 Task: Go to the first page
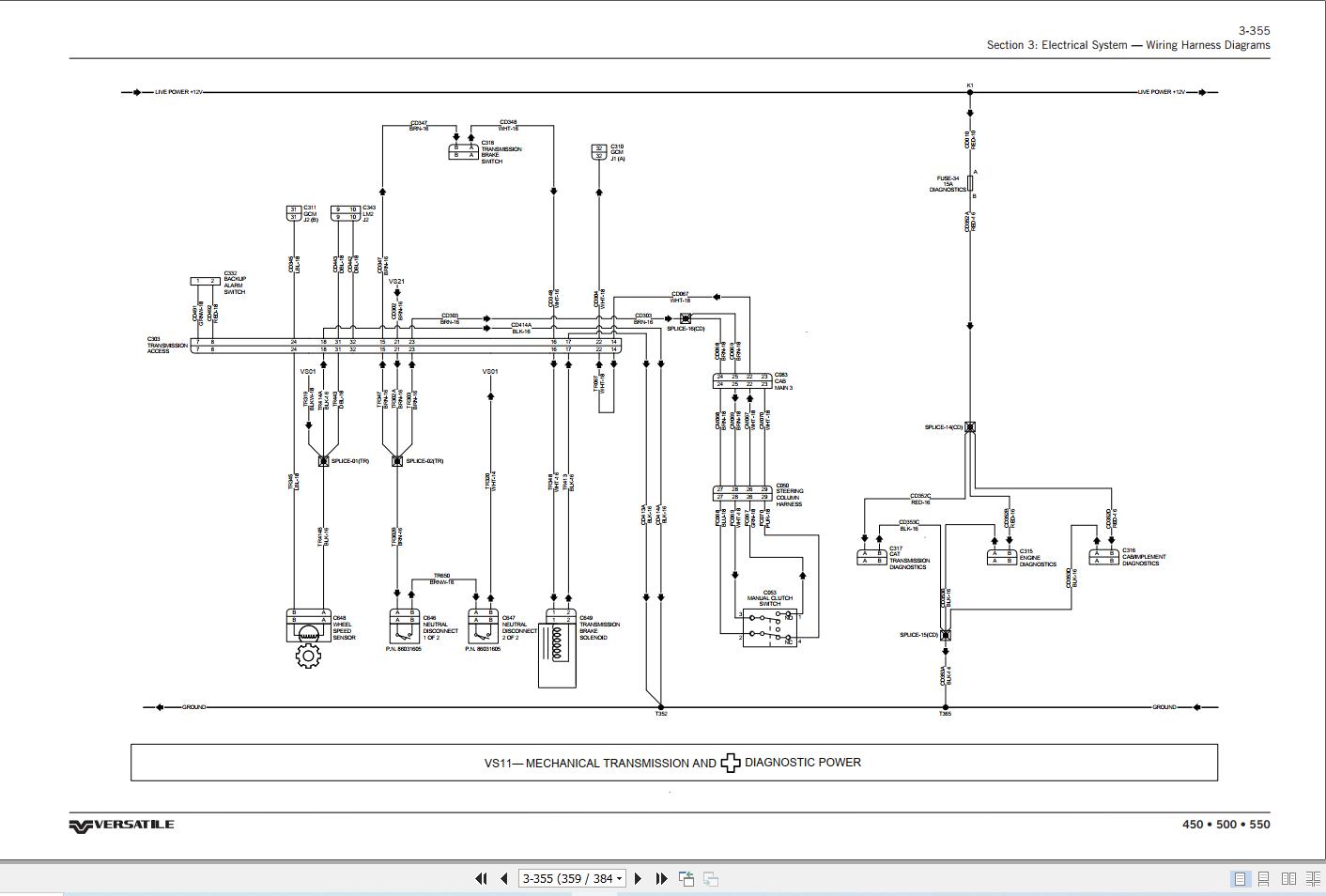point(481,879)
